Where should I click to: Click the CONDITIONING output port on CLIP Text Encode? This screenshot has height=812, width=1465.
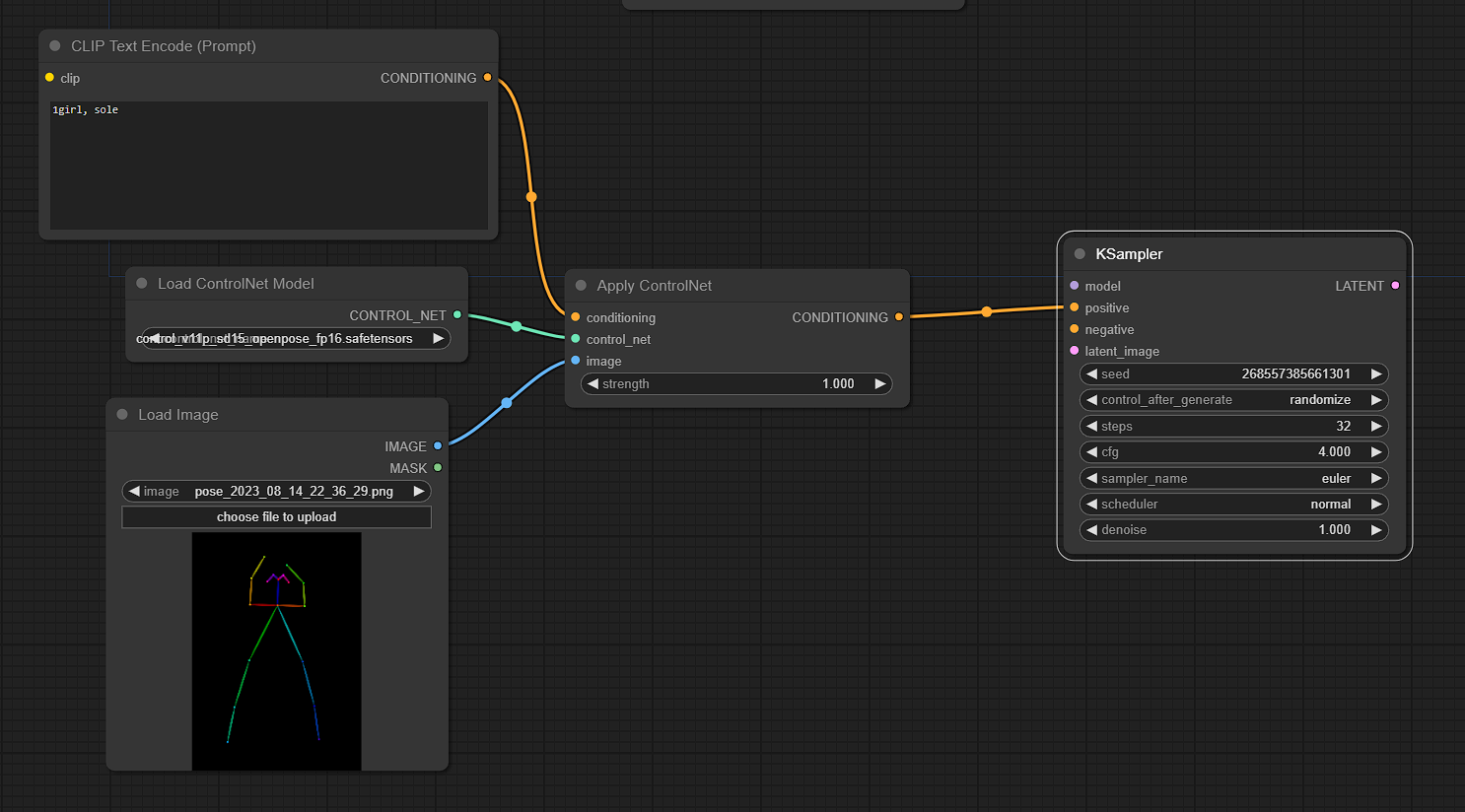tap(488, 78)
